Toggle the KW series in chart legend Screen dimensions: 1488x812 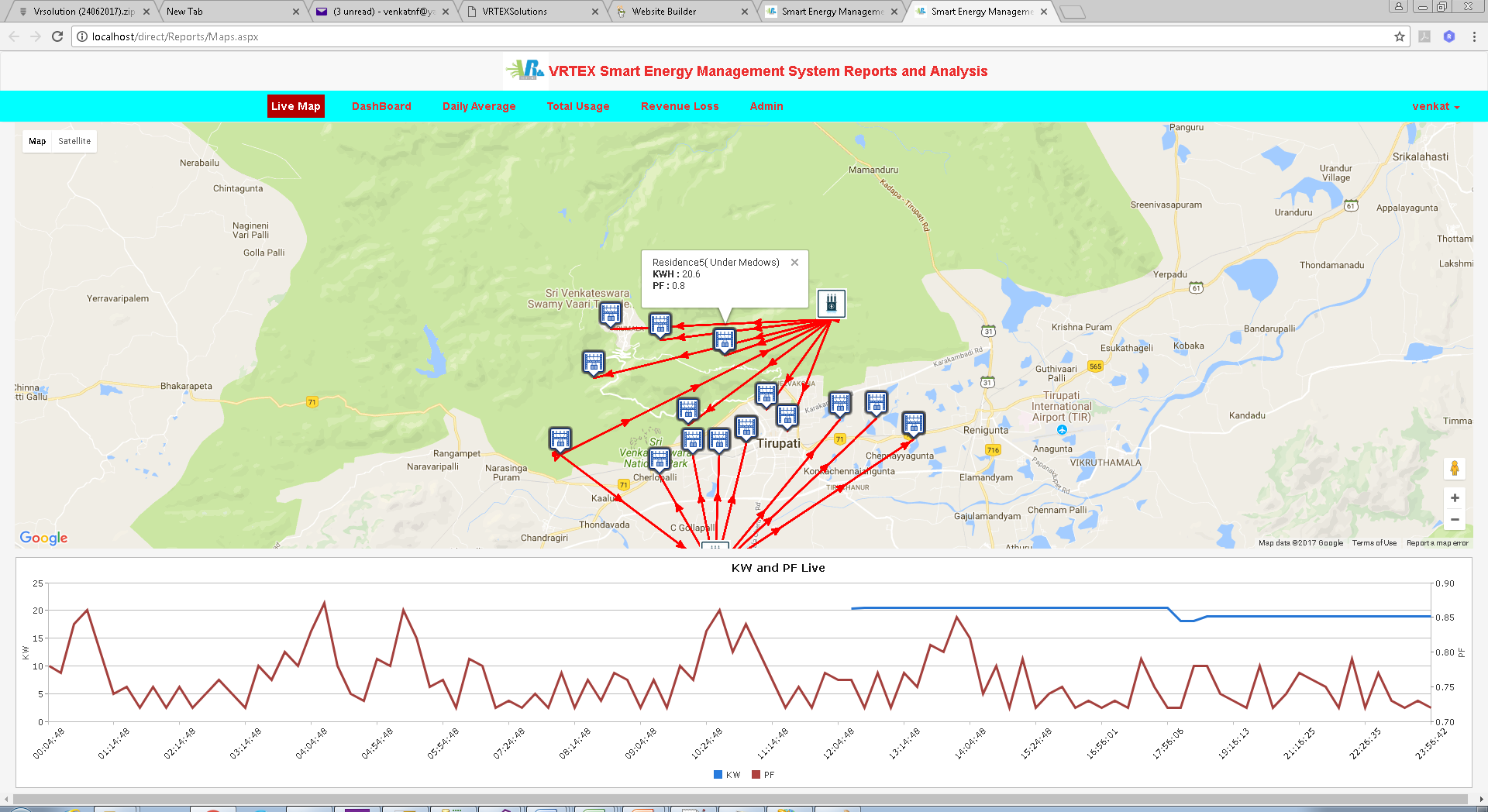[727, 775]
